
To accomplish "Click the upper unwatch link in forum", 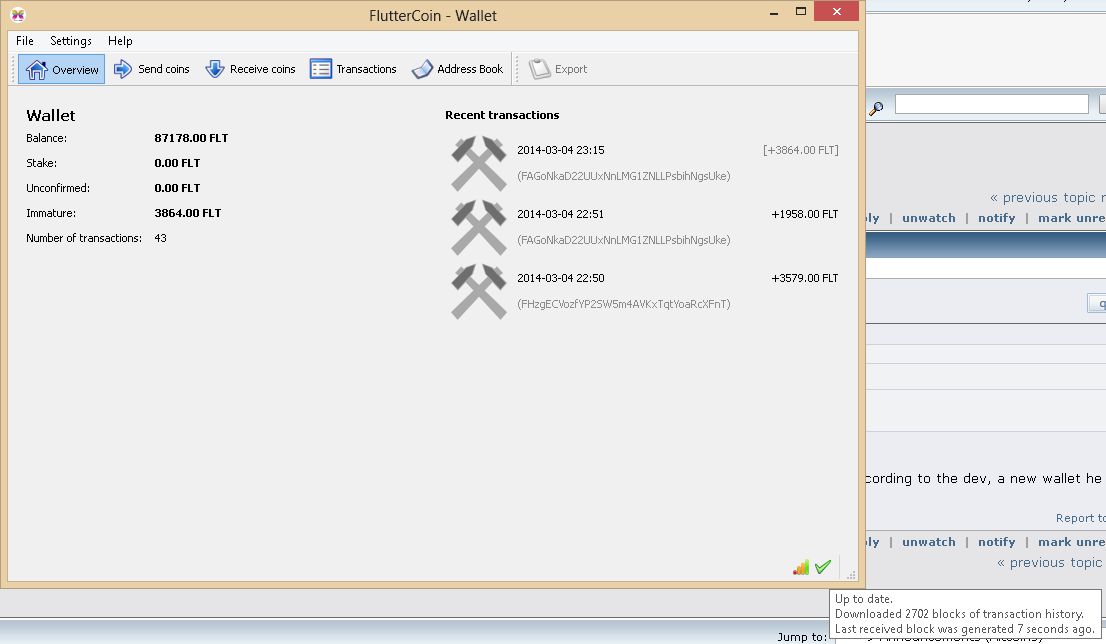I will tap(929, 218).
